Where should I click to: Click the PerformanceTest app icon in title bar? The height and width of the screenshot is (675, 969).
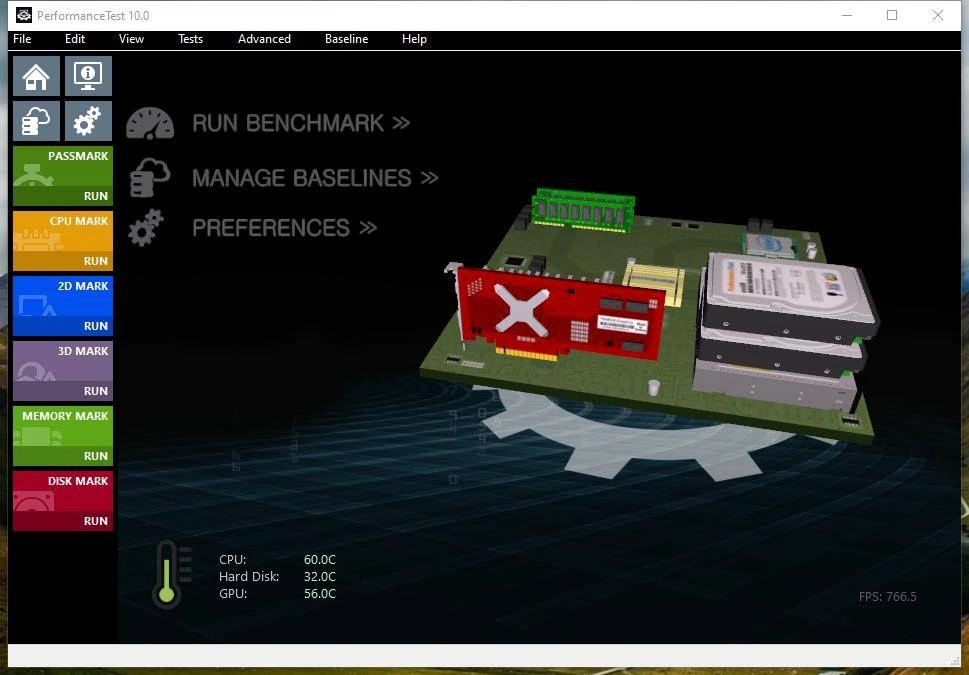23,15
